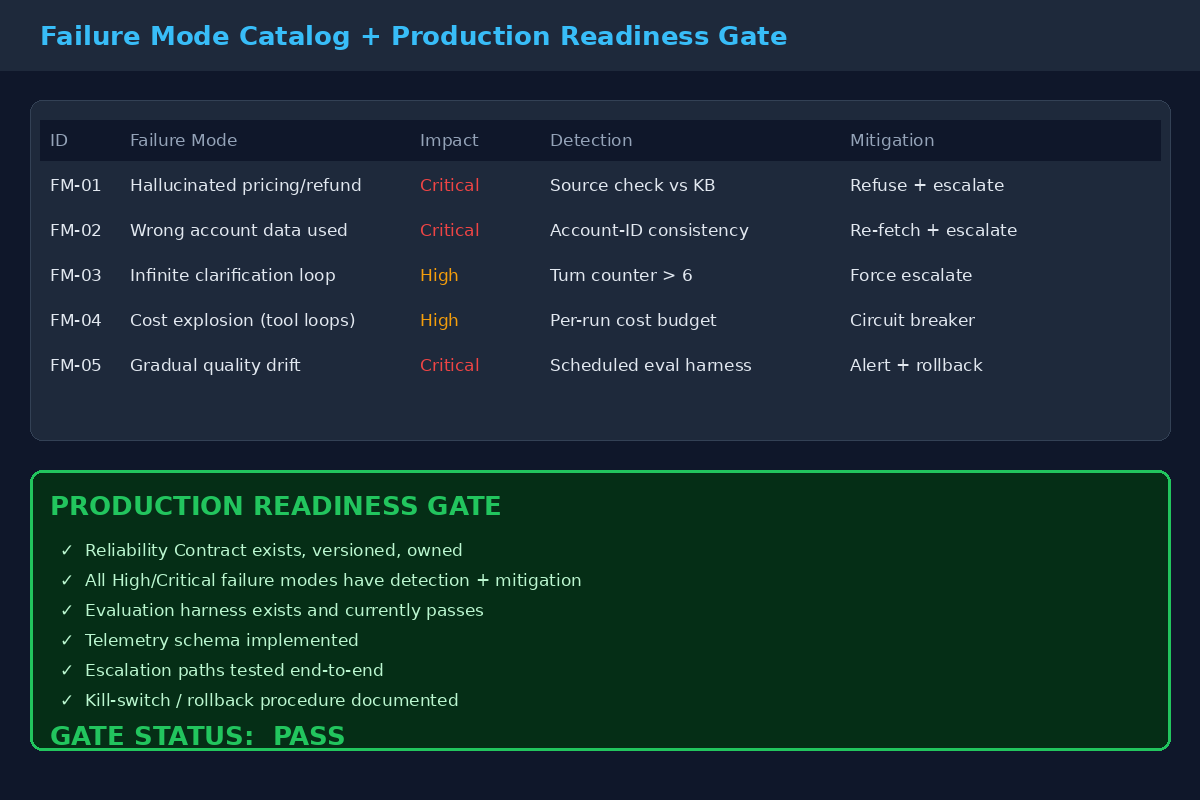Click 'Scheduled eval harness' detection

(651, 366)
